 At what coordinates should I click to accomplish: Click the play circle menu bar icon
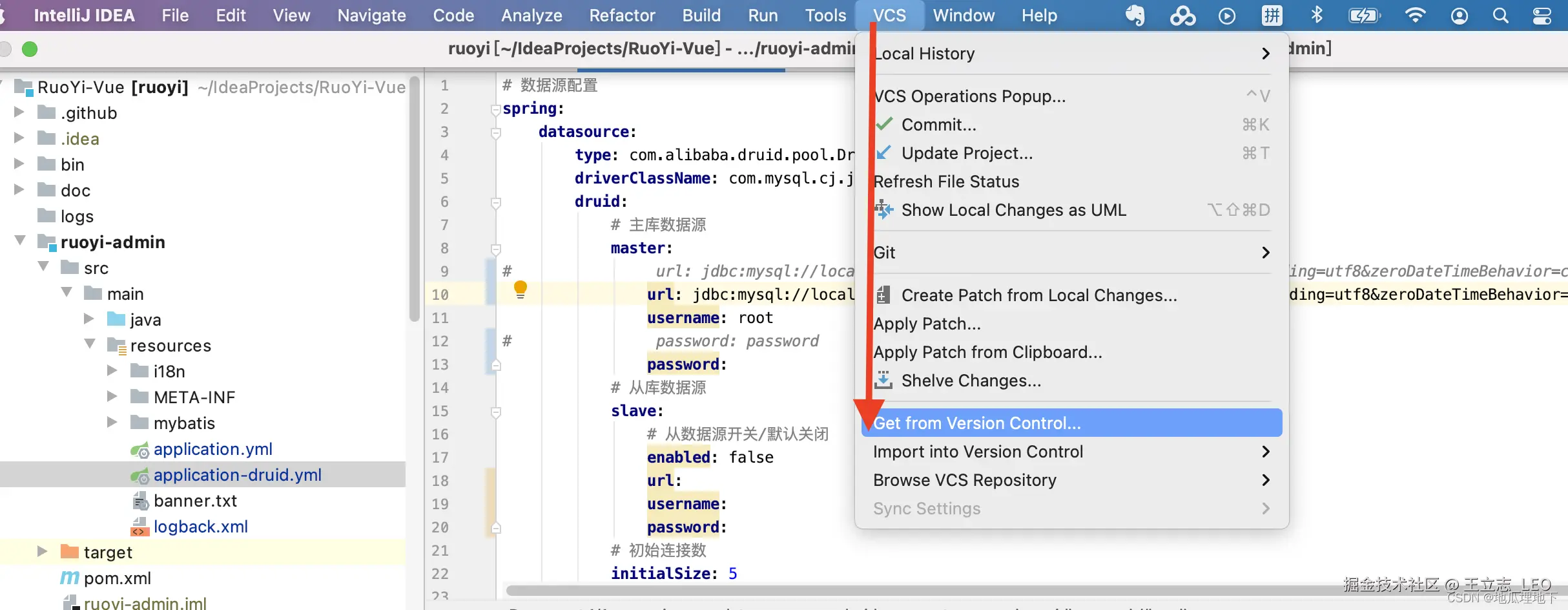coord(1227,16)
